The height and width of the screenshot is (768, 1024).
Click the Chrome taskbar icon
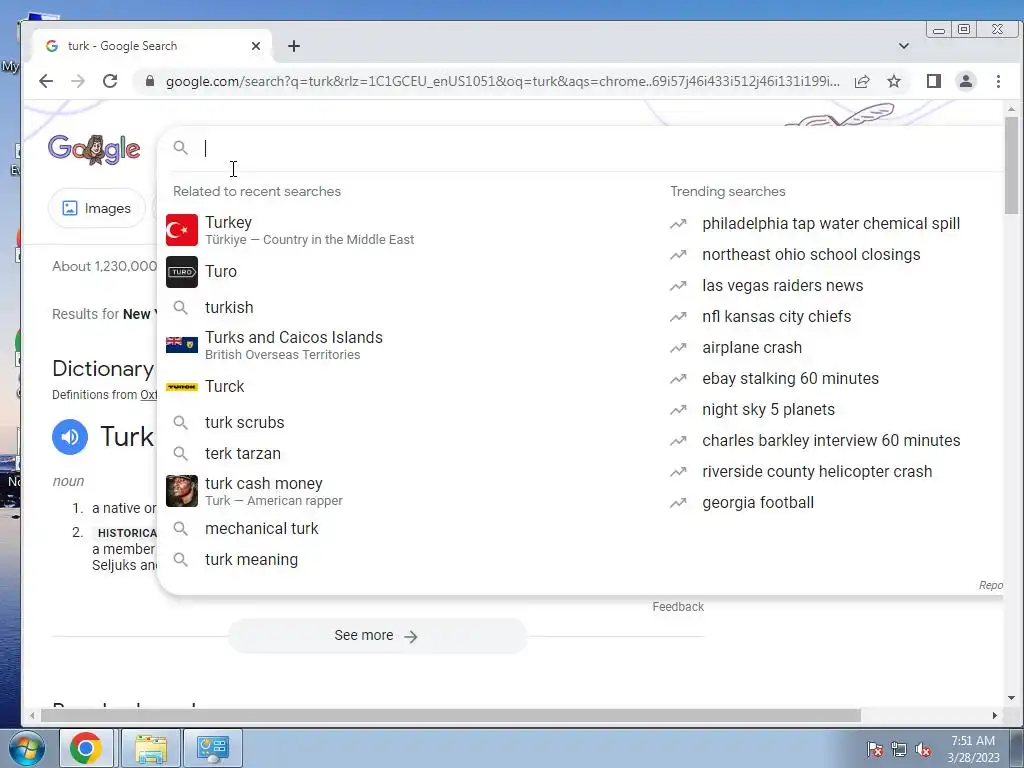click(86, 748)
